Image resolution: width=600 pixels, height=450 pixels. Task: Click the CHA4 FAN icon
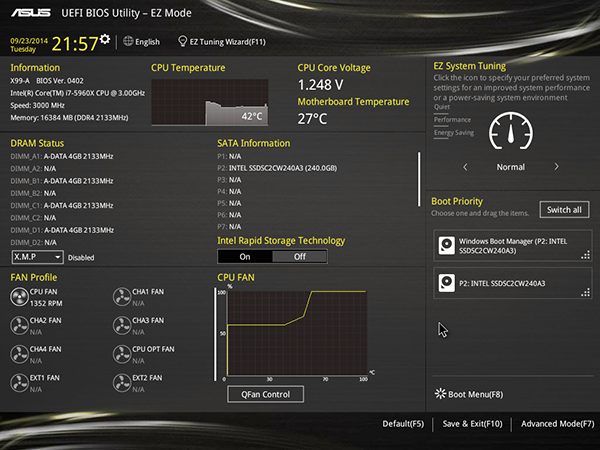19,354
